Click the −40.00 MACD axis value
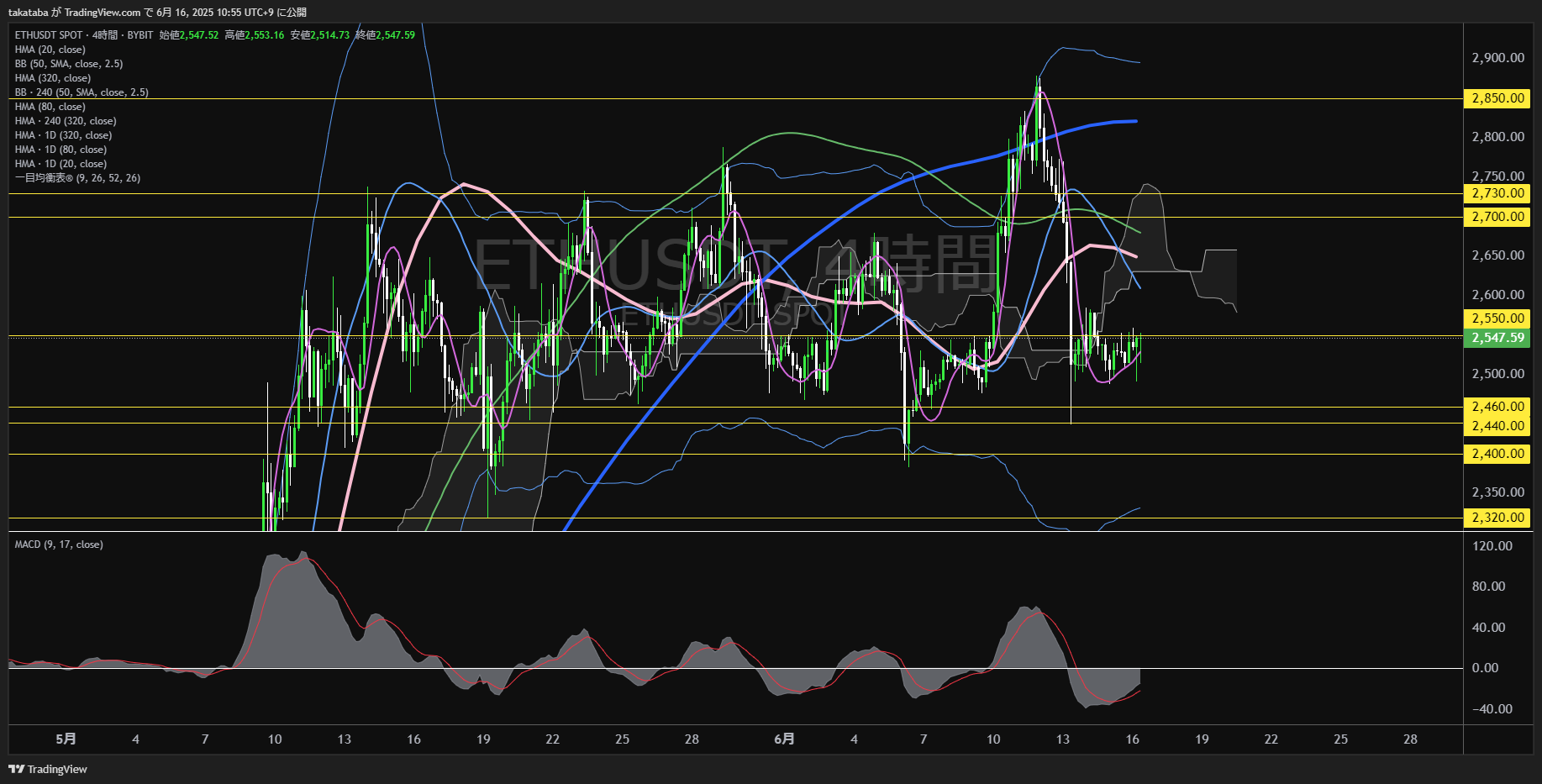 click(x=1492, y=709)
